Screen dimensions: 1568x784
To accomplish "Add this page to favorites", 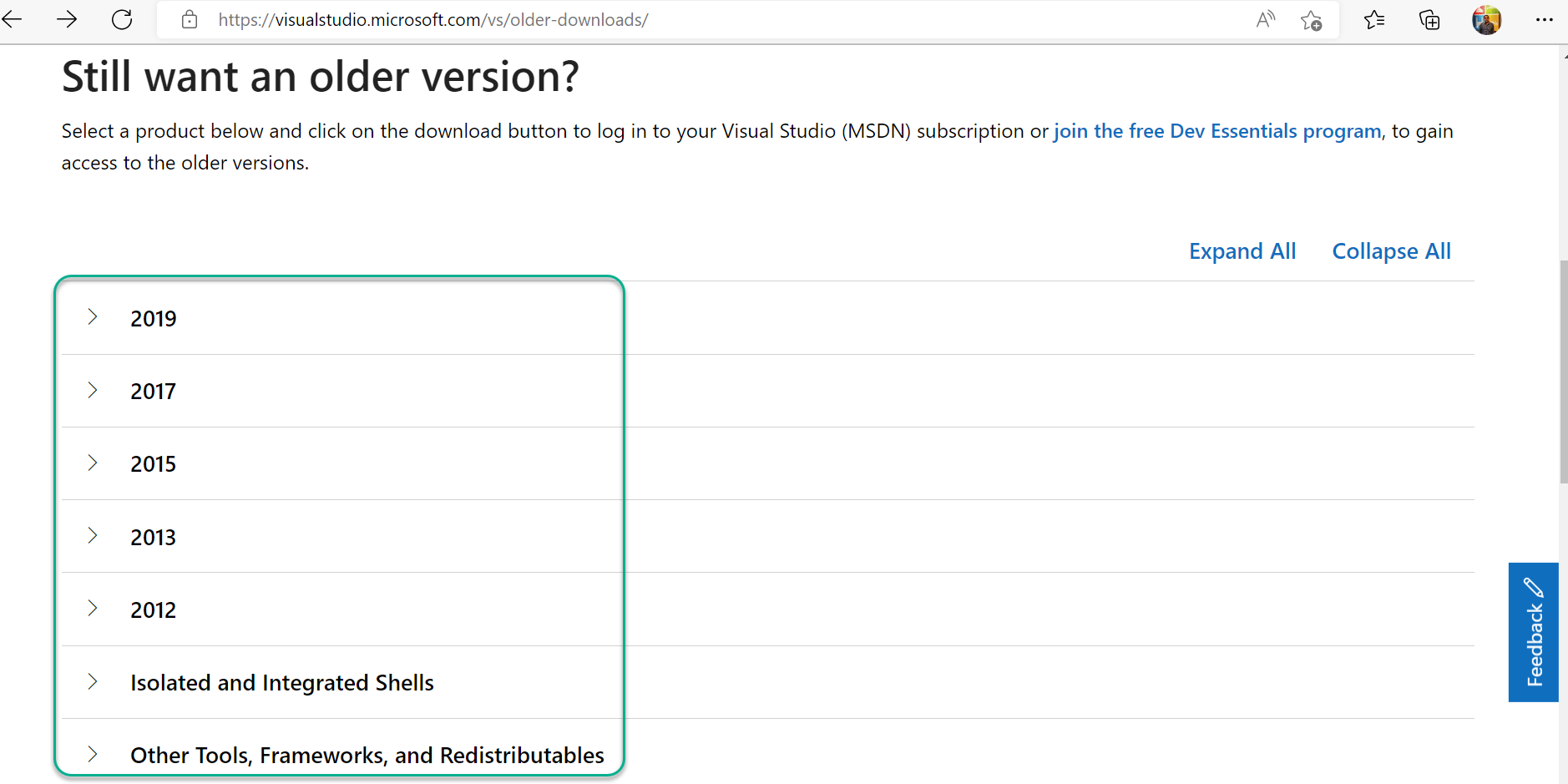I will (1311, 19).
